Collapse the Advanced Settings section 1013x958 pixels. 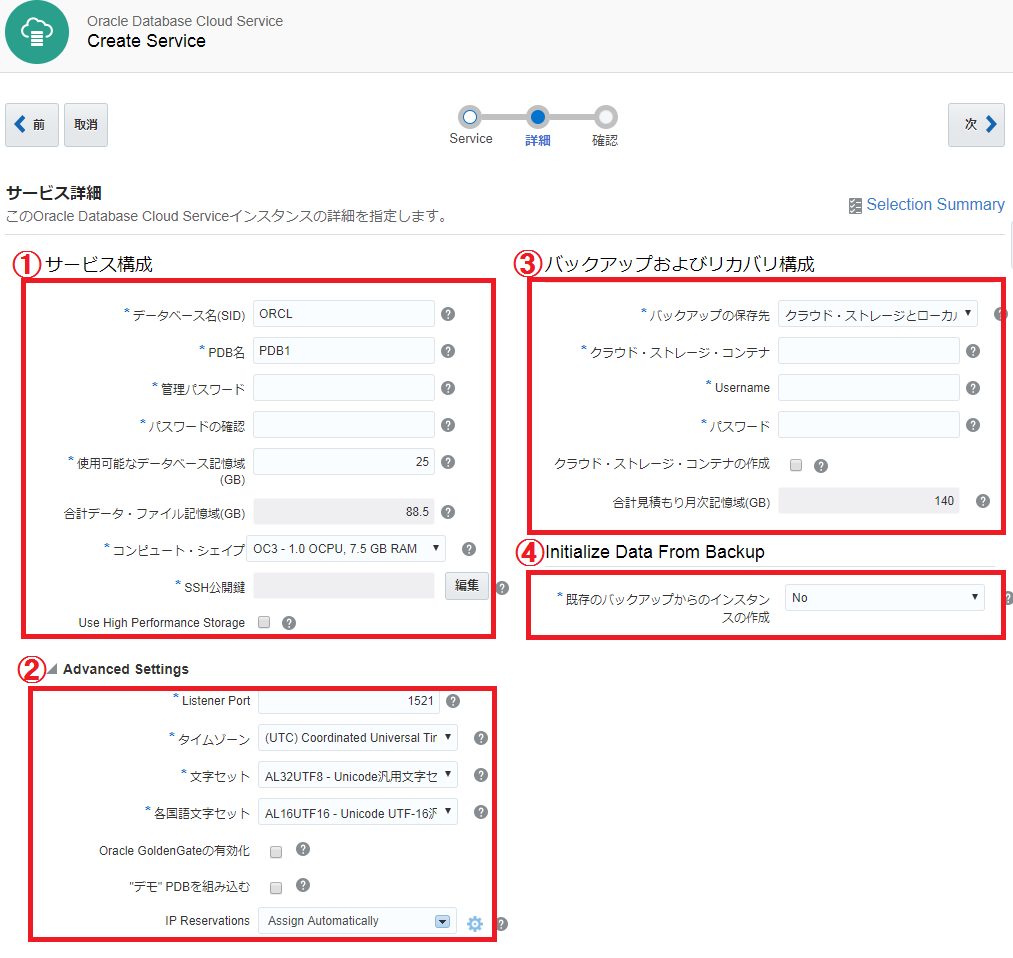[53, 669]
